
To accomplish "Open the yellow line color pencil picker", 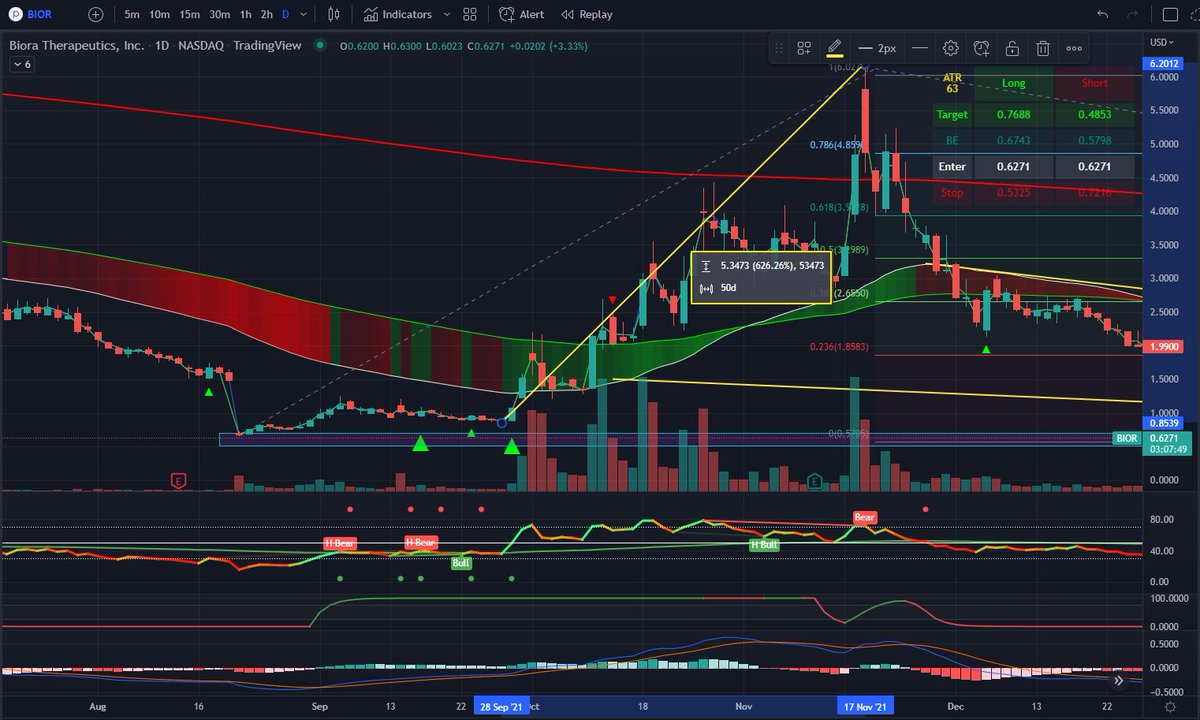I will coord(834,48).
